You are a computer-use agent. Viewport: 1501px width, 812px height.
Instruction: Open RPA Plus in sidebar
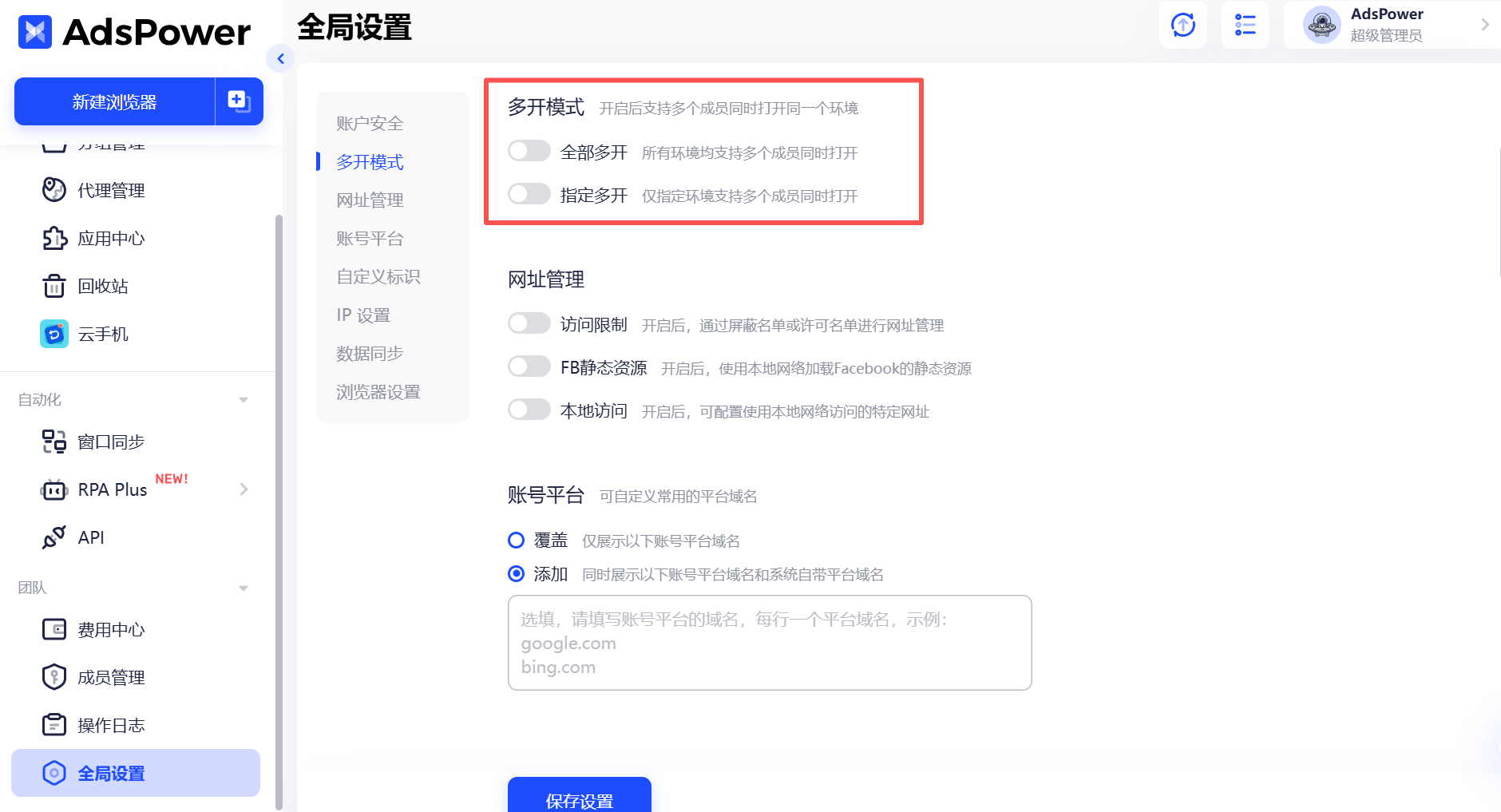[x=113, y=490]
